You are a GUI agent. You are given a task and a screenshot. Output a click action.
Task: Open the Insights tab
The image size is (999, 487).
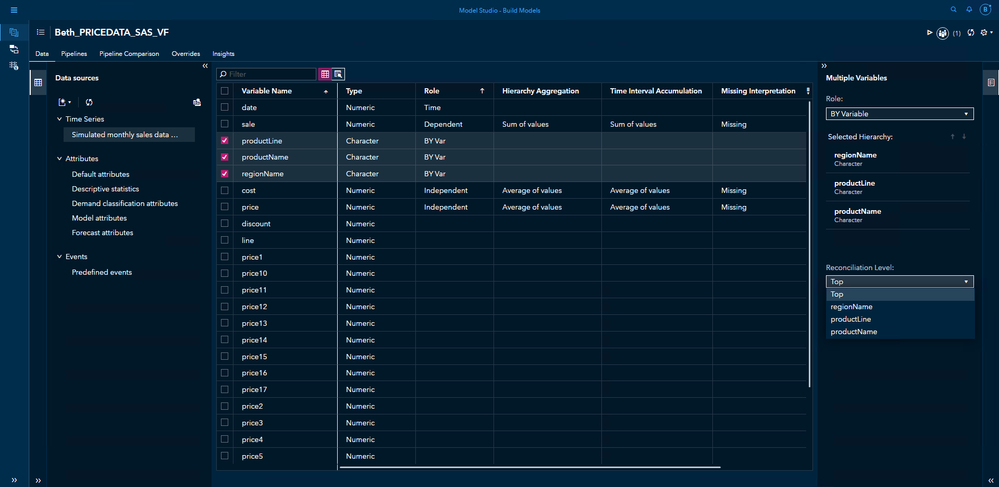(224, 54)
